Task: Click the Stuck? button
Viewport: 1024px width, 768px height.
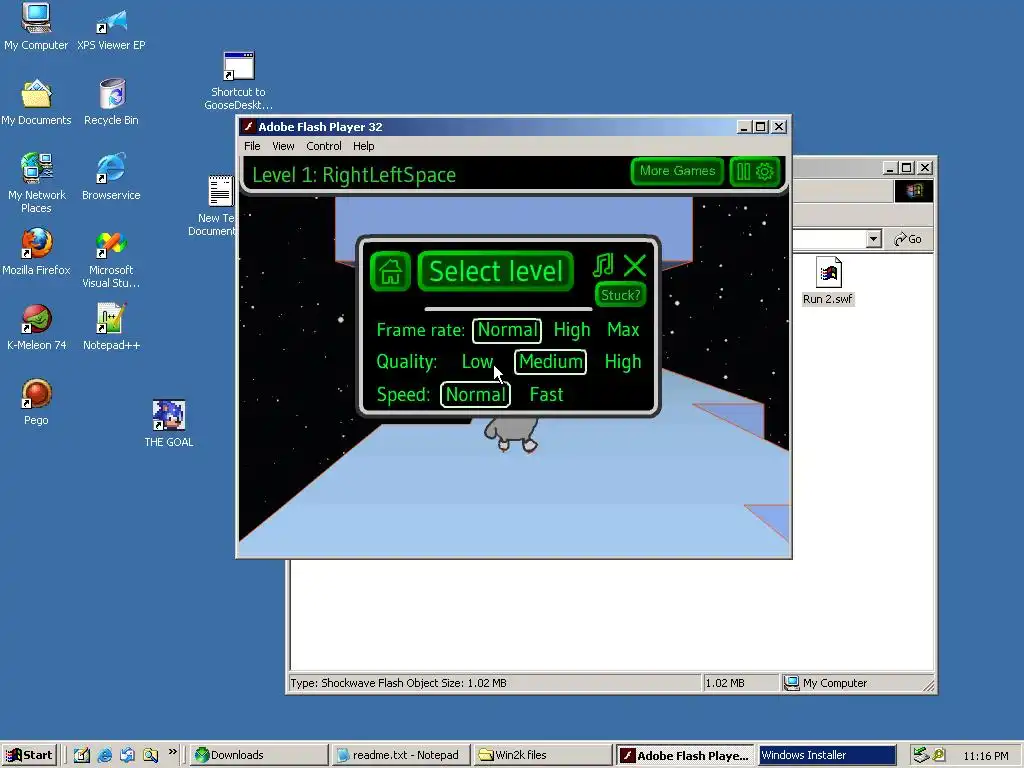Action: click(620, 295)
